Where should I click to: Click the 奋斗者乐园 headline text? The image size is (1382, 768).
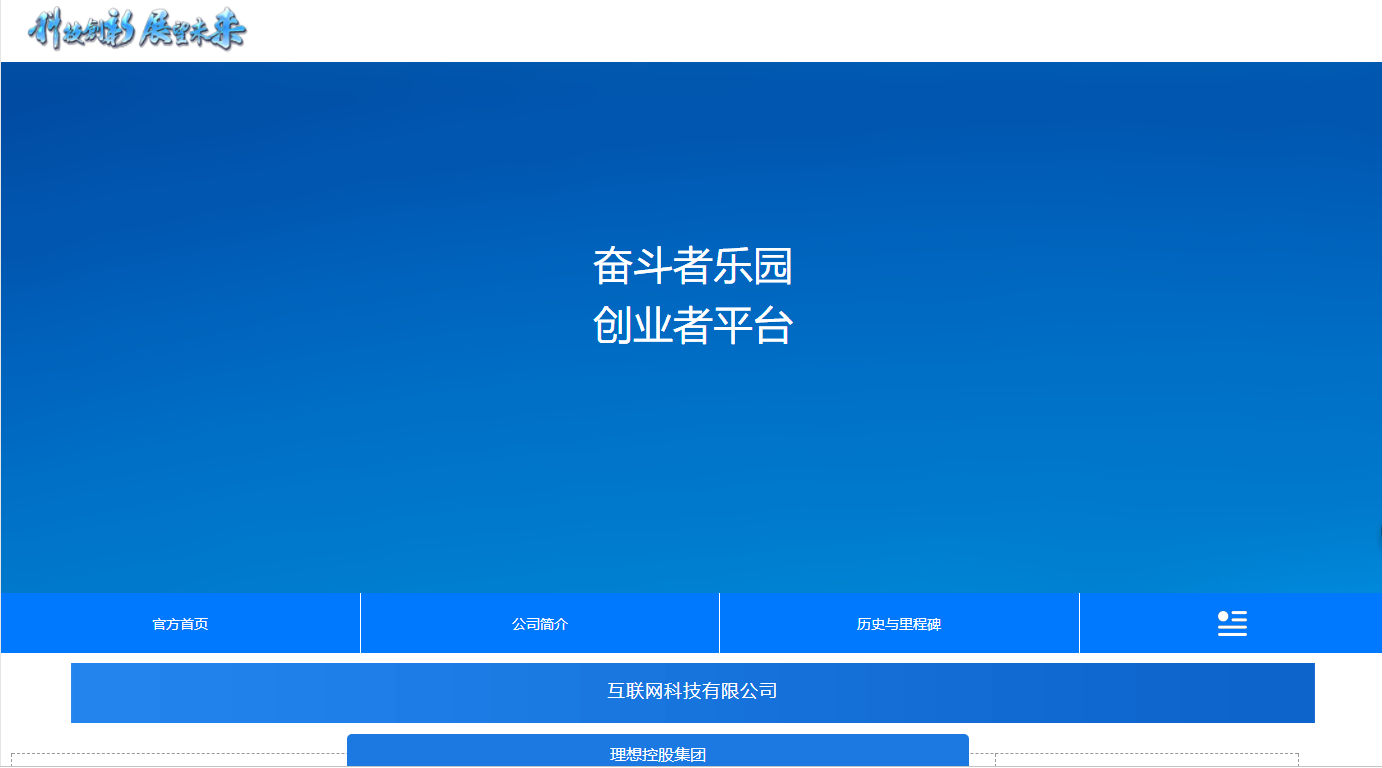(692, 267)
